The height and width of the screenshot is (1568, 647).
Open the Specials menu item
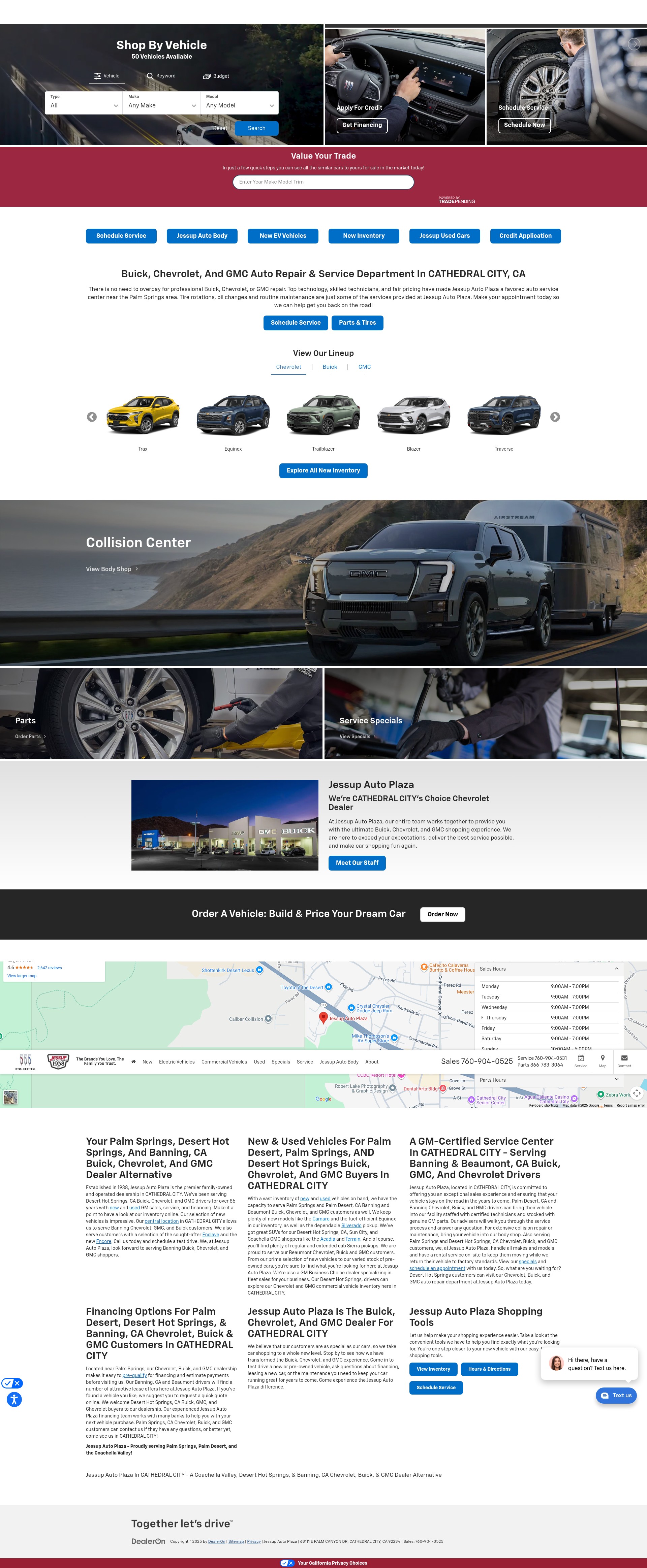point(281,1061)
